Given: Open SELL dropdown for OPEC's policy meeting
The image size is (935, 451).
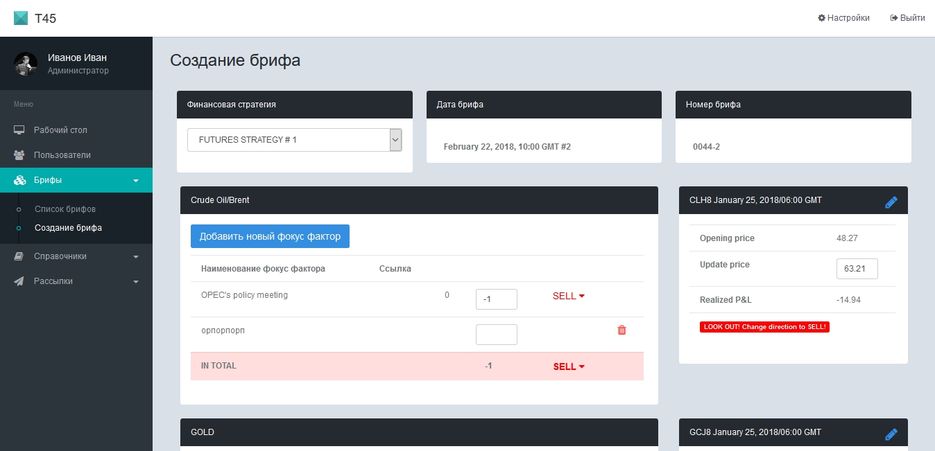Looking at the screenshot, I should click(568, 296).
